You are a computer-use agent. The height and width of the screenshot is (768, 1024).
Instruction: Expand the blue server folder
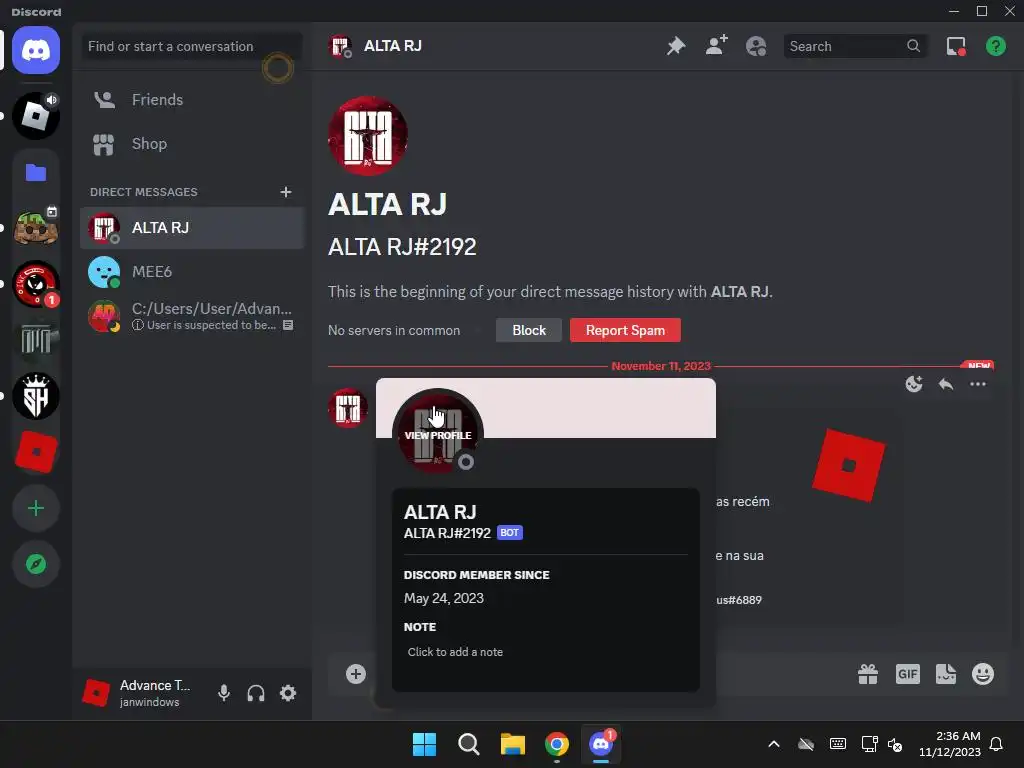coord(36,172)
